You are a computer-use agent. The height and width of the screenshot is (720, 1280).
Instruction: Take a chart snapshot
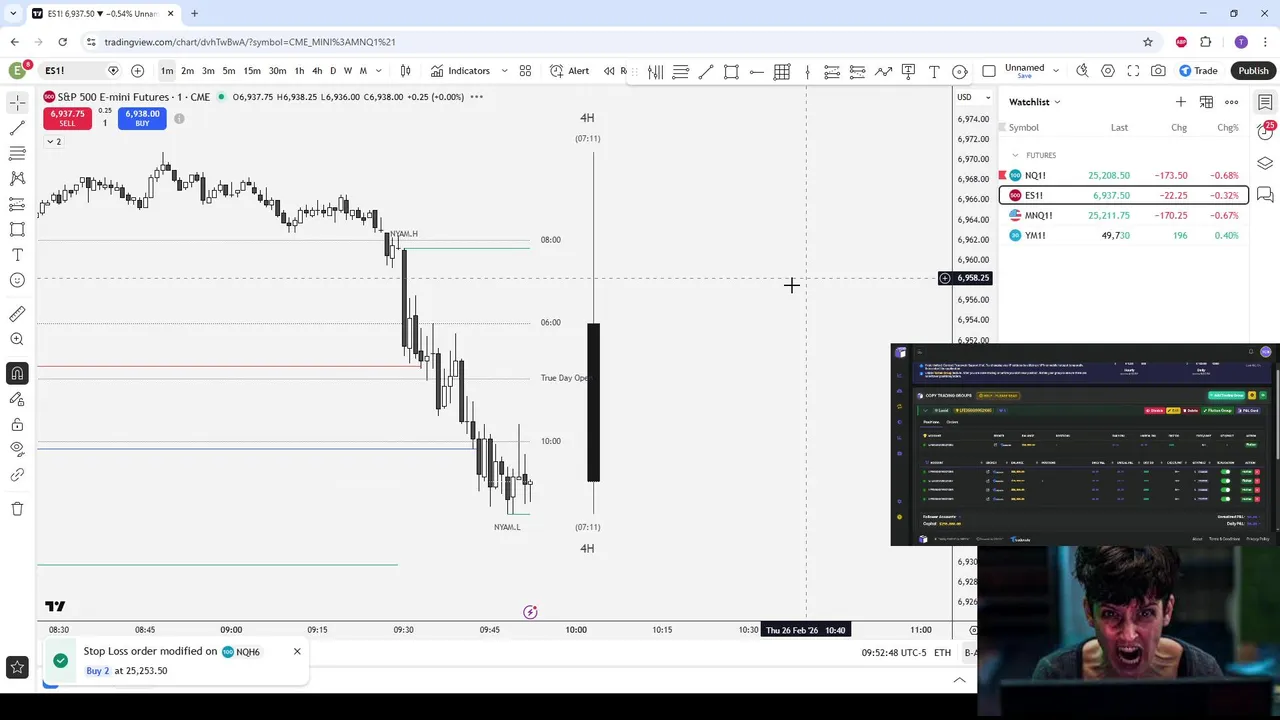tap(1158, 71)
